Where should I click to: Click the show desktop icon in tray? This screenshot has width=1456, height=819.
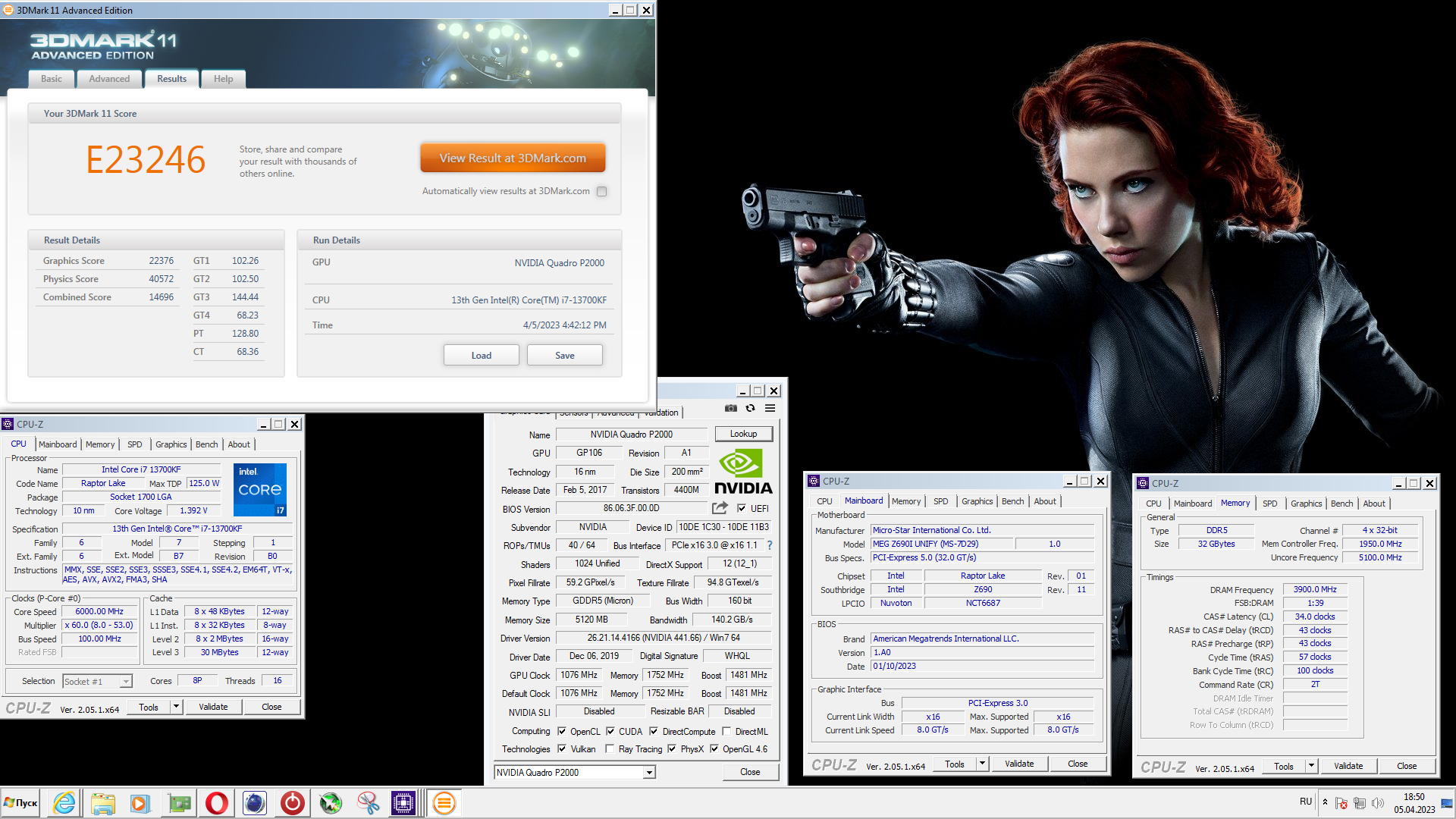(x=1447, y=803)
